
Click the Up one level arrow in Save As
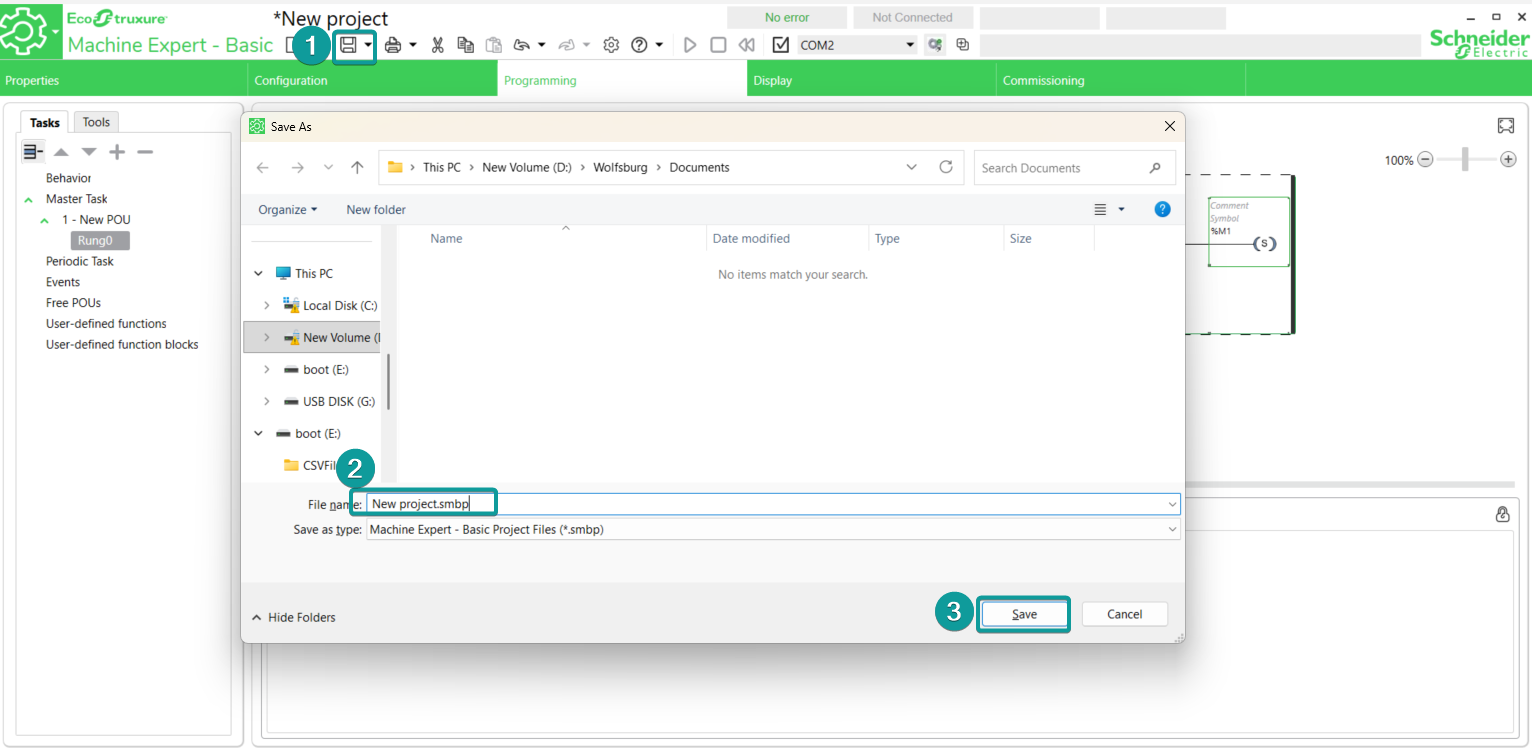[x=357, y=168]
